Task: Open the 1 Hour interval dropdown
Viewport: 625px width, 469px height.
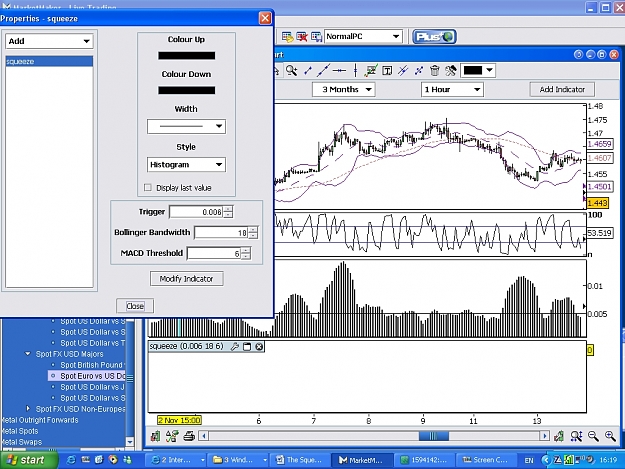Action: click(452, 89)
